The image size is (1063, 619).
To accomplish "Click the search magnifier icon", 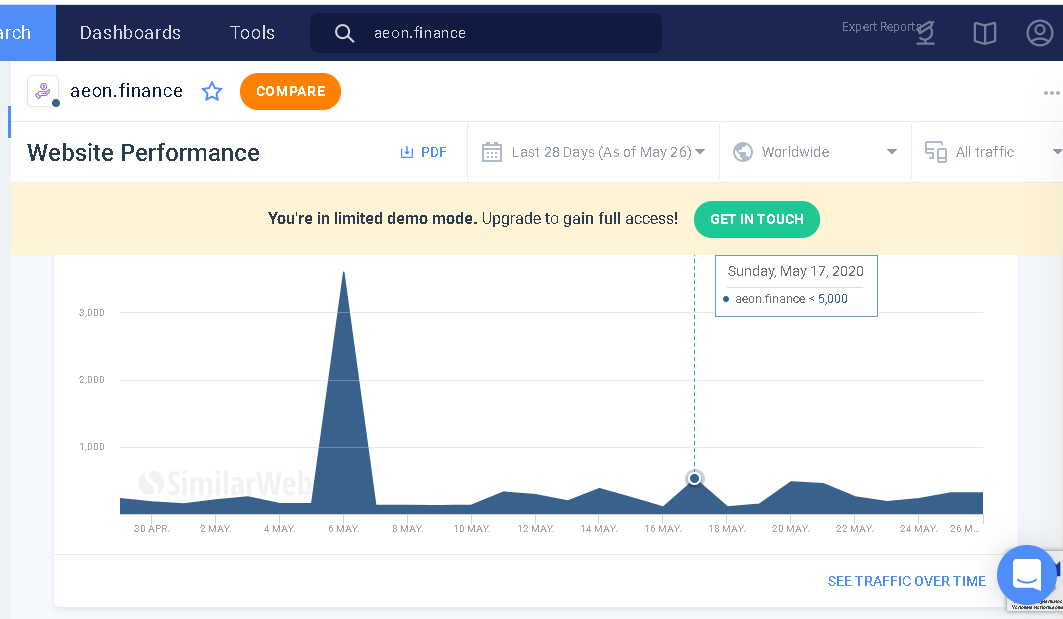I will pos(344,33).
